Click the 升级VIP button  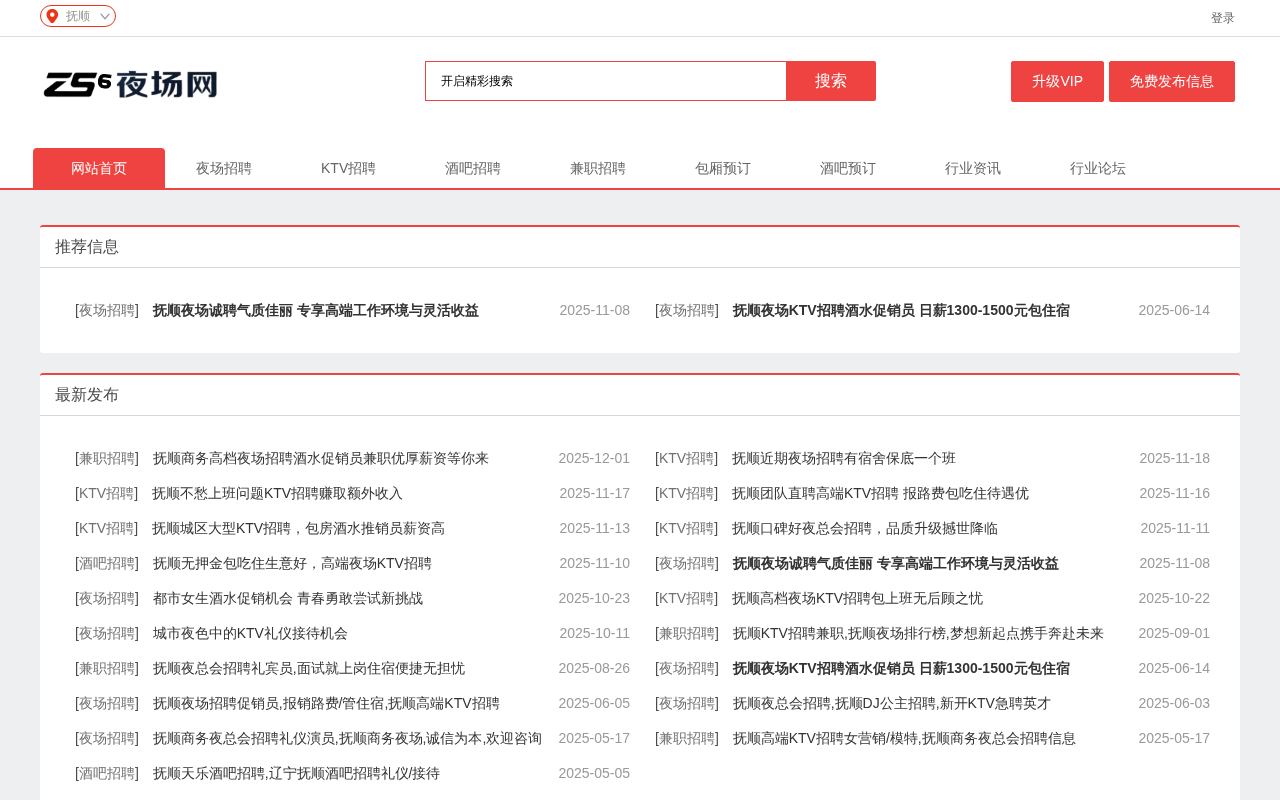tap(1057, 81)
